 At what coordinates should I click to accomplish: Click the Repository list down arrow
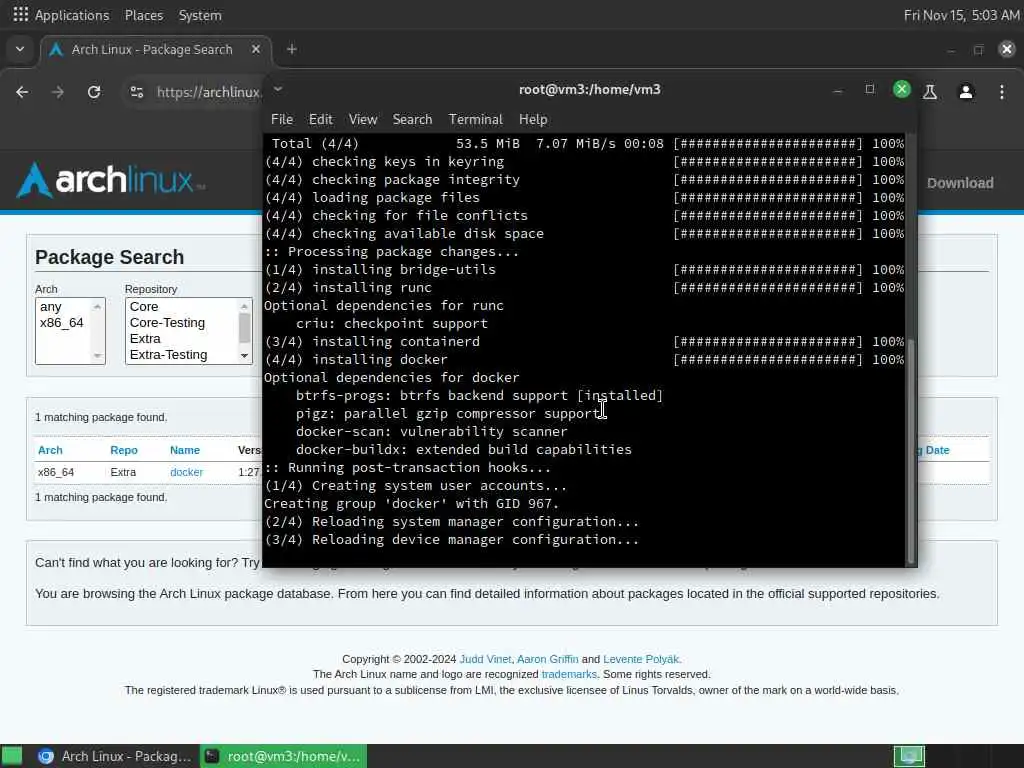click(x=244, y=356)
